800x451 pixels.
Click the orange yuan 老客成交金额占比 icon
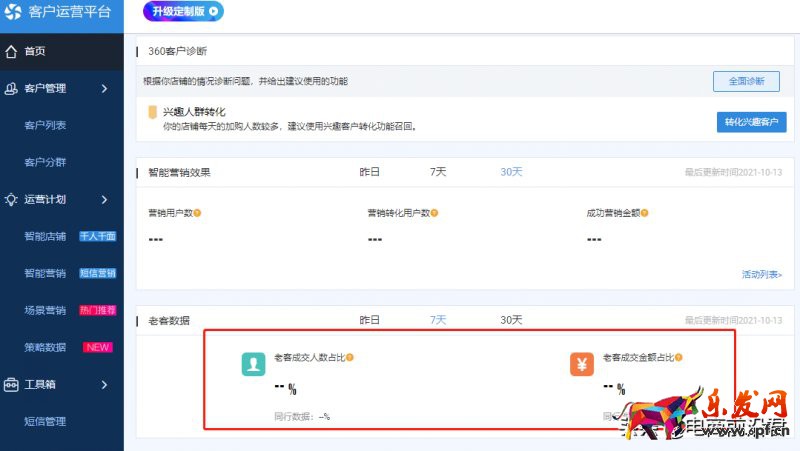(582, 364)
